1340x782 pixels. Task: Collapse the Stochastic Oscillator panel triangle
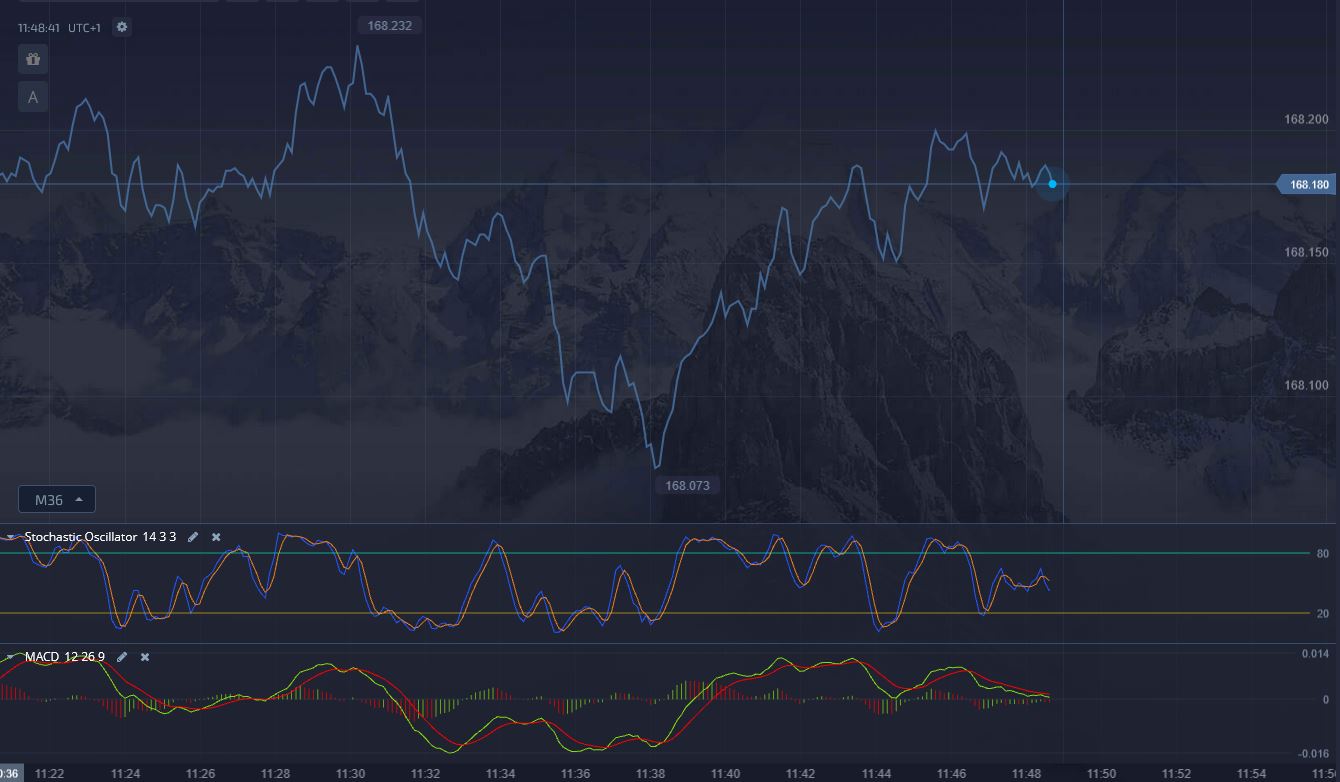[x=11, y=537]
